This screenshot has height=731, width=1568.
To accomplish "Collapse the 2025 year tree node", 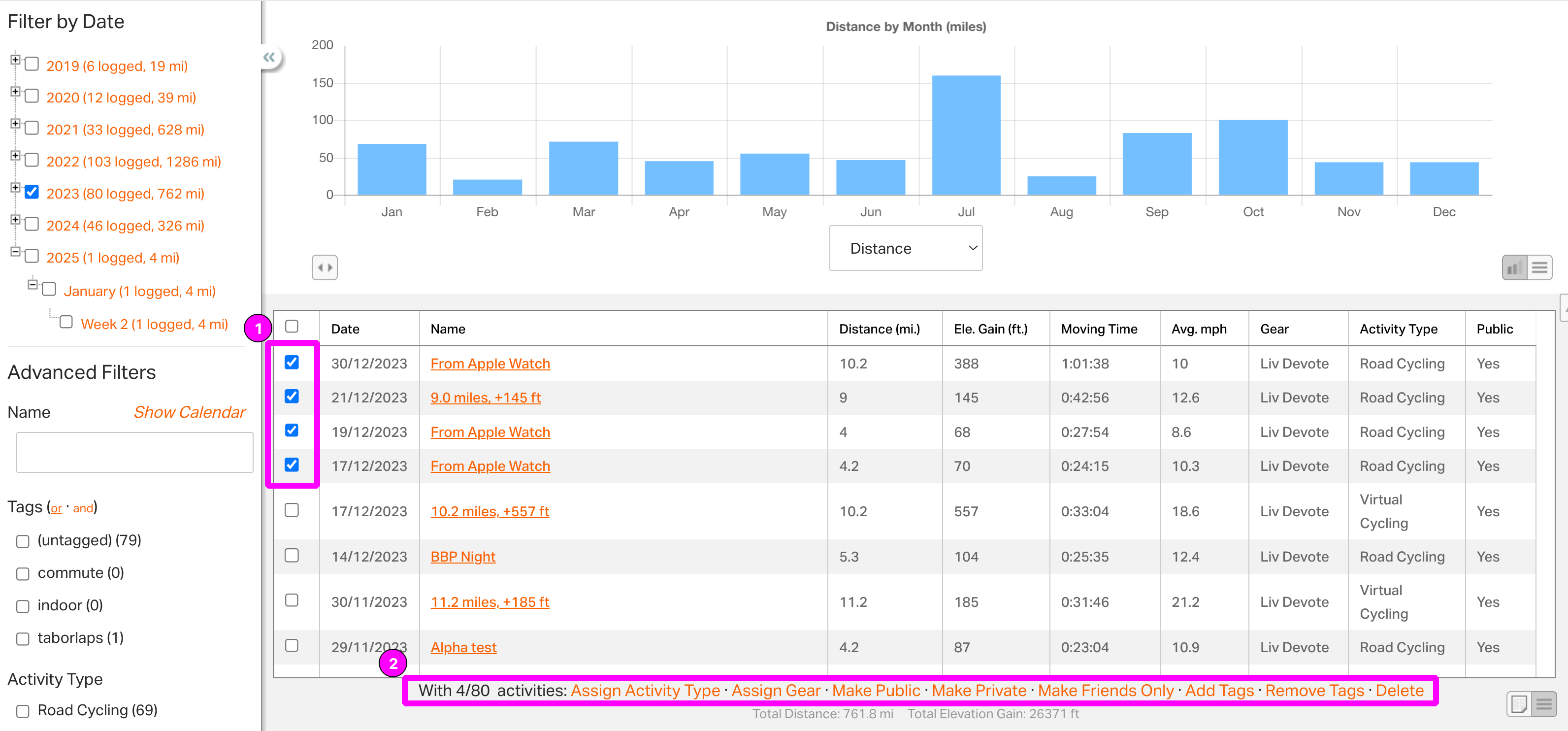I will [16, 251].
